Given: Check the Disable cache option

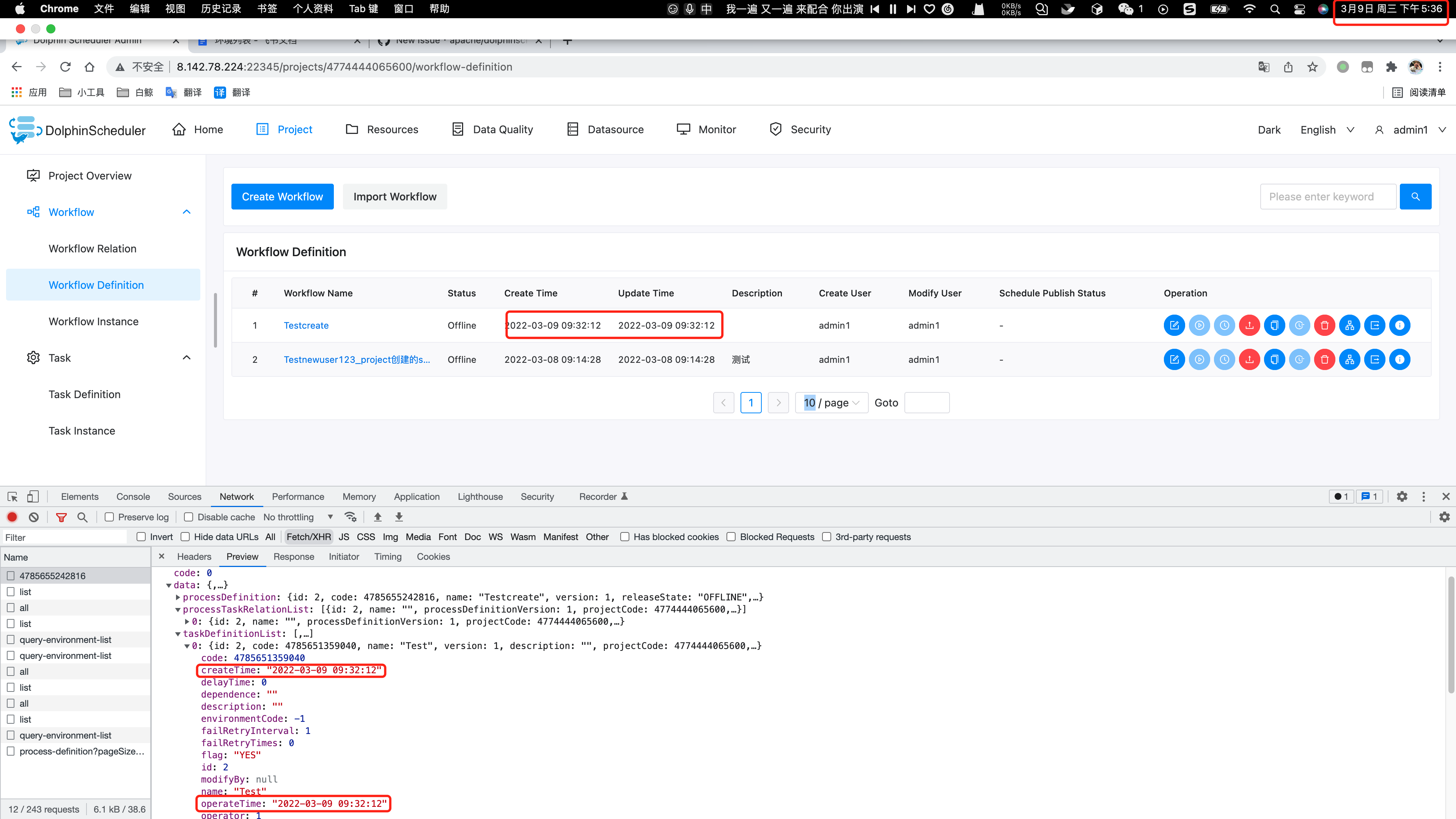Looking at the screenshot, I should pyautogui.click(x=188, y=517).
